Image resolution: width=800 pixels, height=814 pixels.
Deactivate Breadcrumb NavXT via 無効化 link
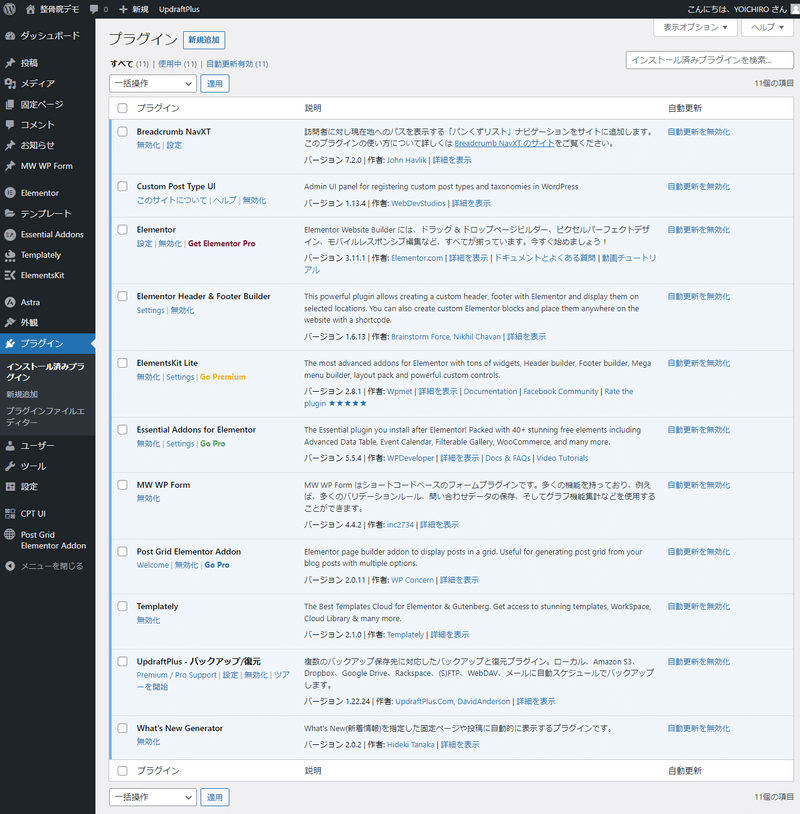tap(148, 145)
